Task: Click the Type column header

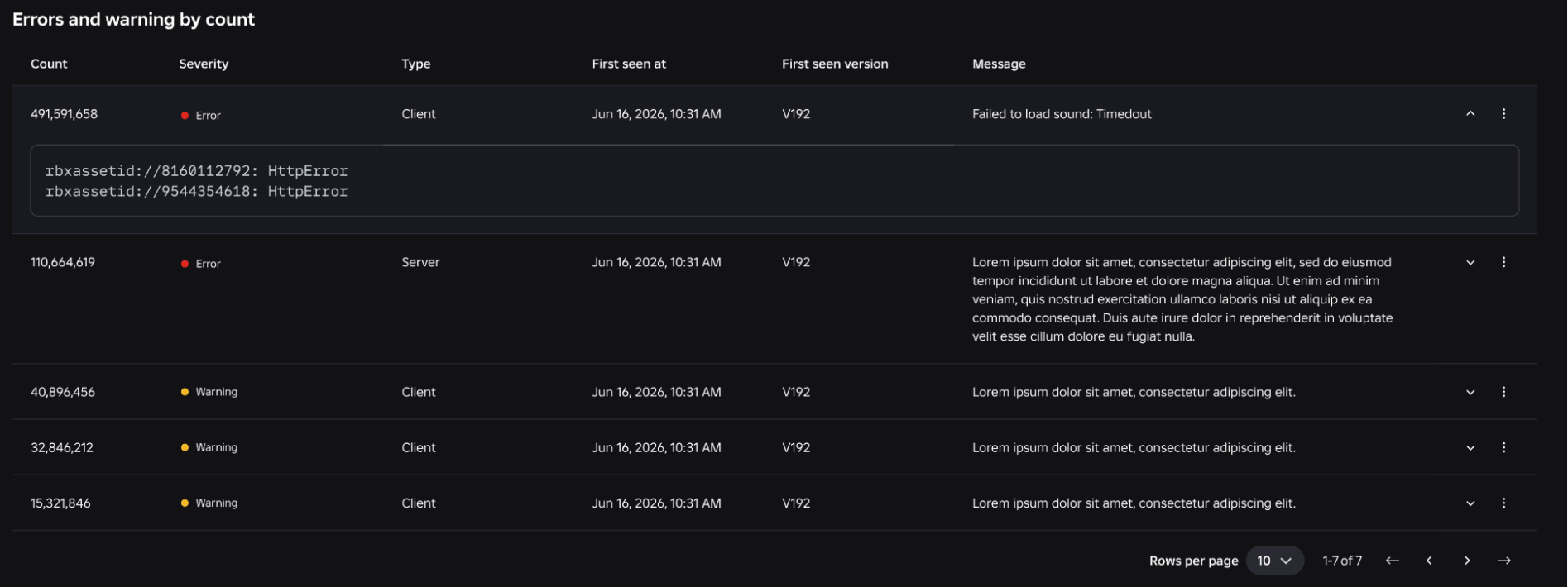Action: (x=416, y=64)
